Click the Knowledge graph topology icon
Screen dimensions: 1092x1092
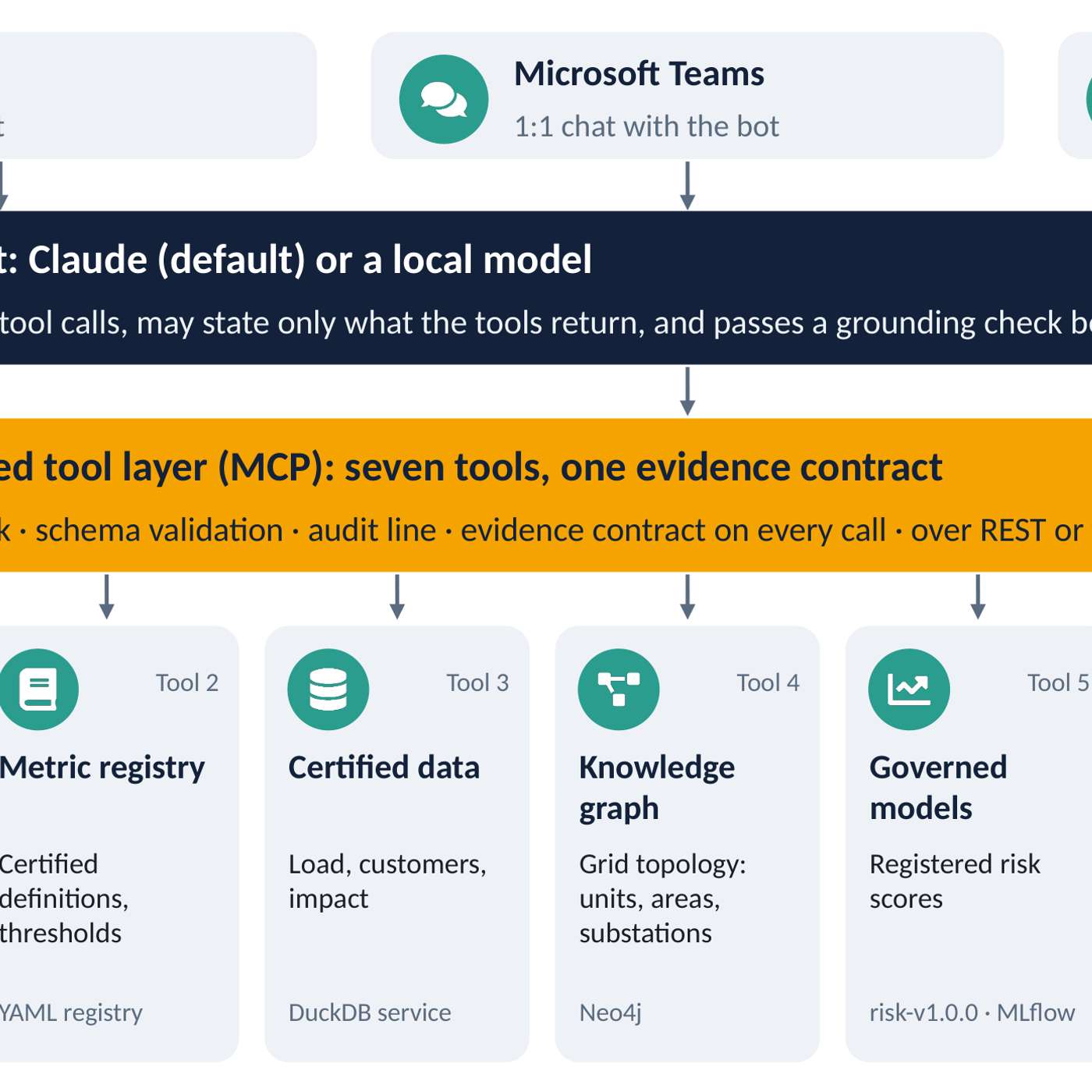coord(619,690)
